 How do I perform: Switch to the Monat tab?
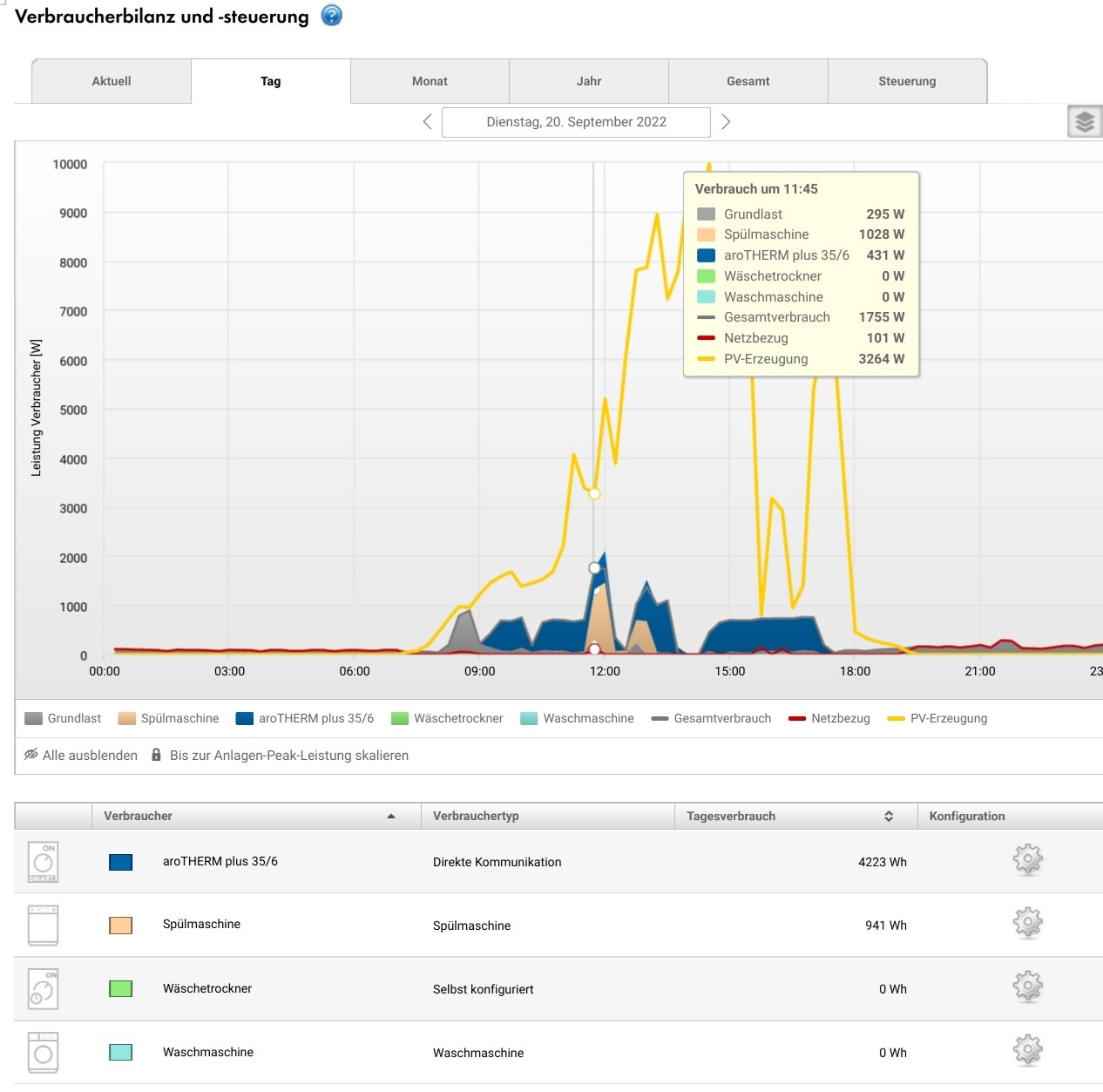(x=430, y=81)
